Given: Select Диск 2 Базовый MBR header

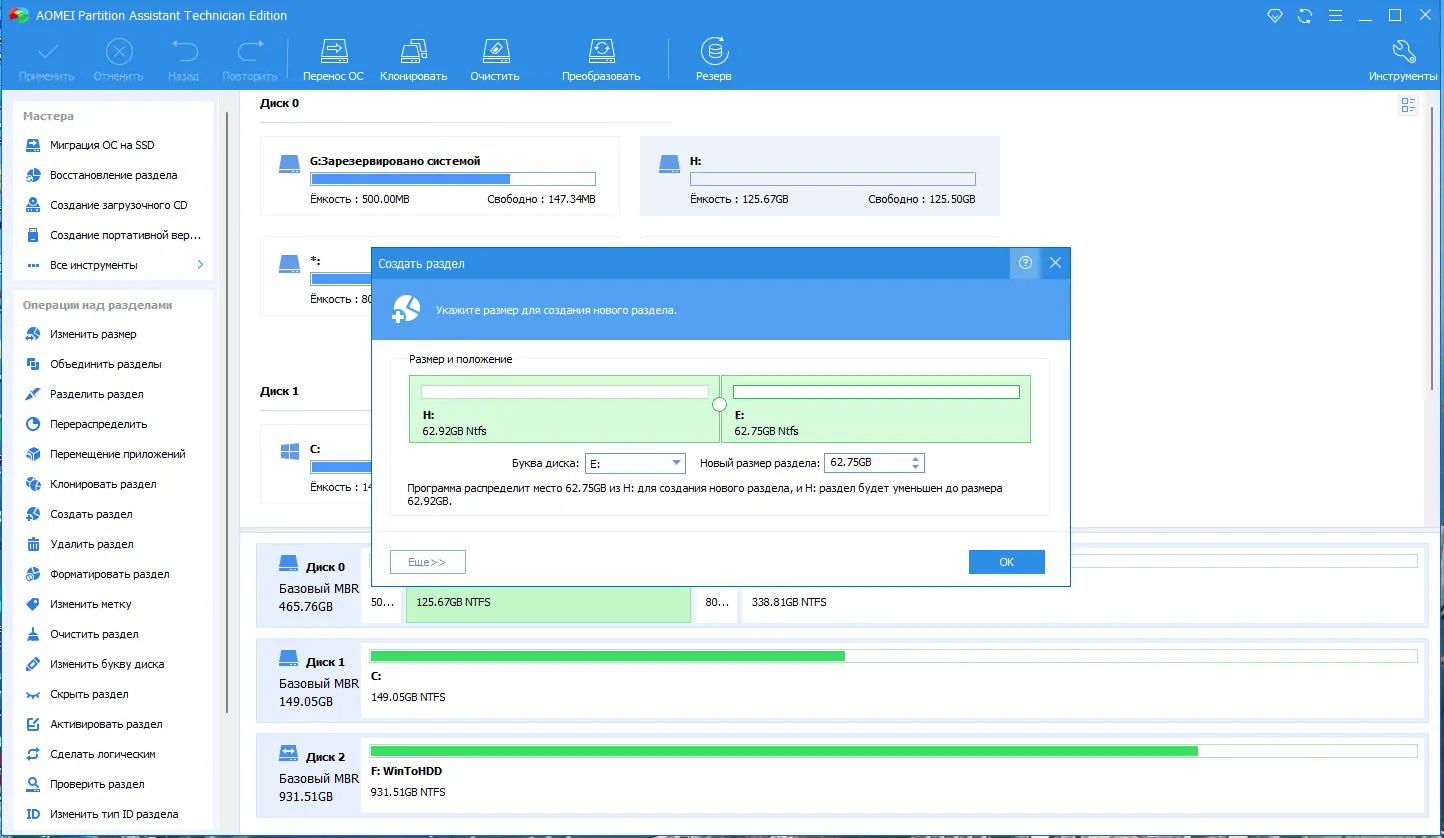Looking at the screenshot, I should pos(310,777).
